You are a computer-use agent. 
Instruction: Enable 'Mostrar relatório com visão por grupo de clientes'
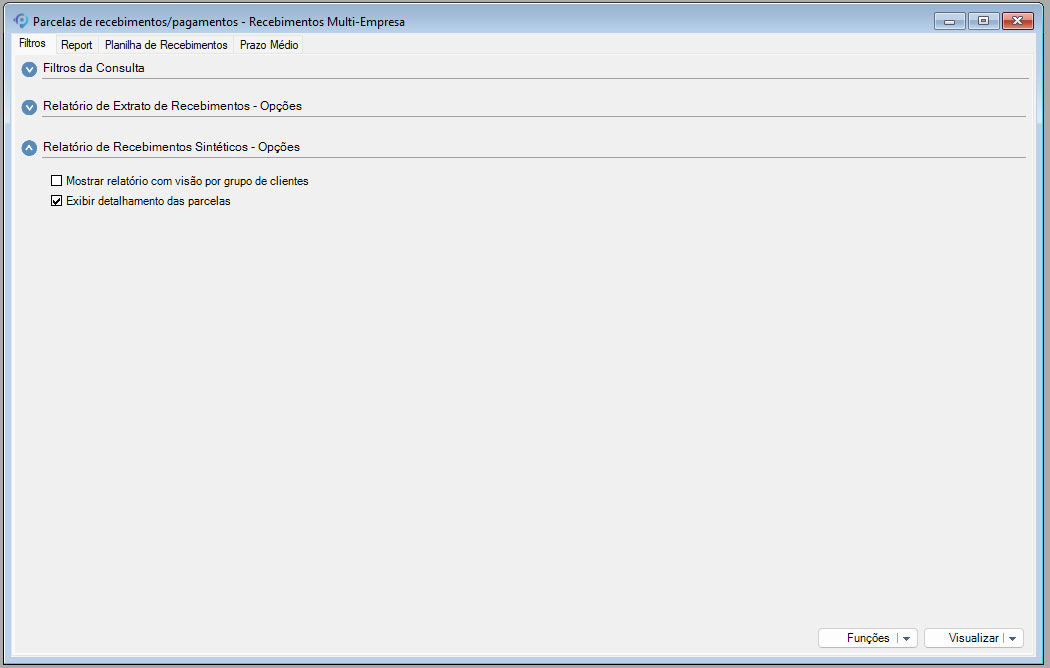(56, 180)
